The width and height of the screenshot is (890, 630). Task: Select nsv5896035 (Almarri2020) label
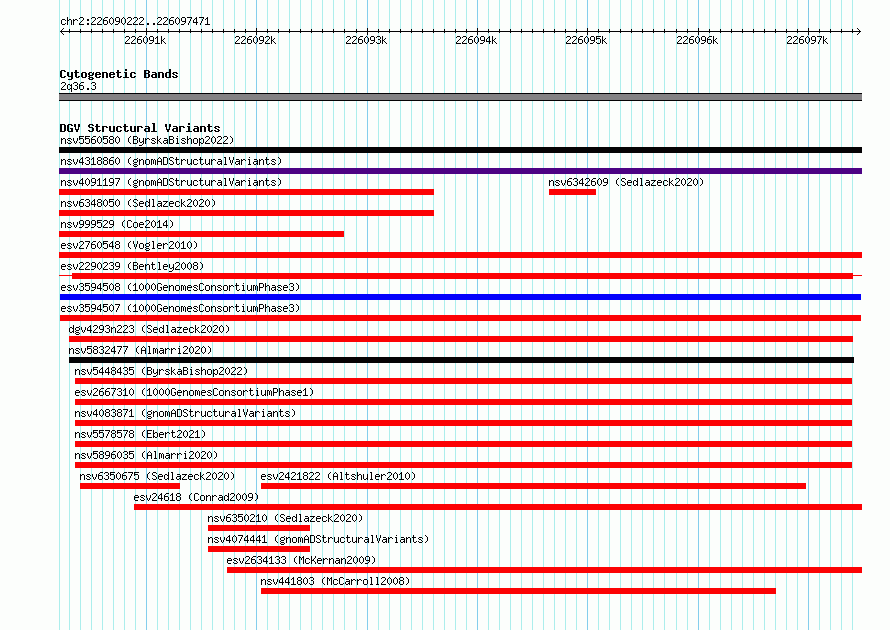point(146,455)
